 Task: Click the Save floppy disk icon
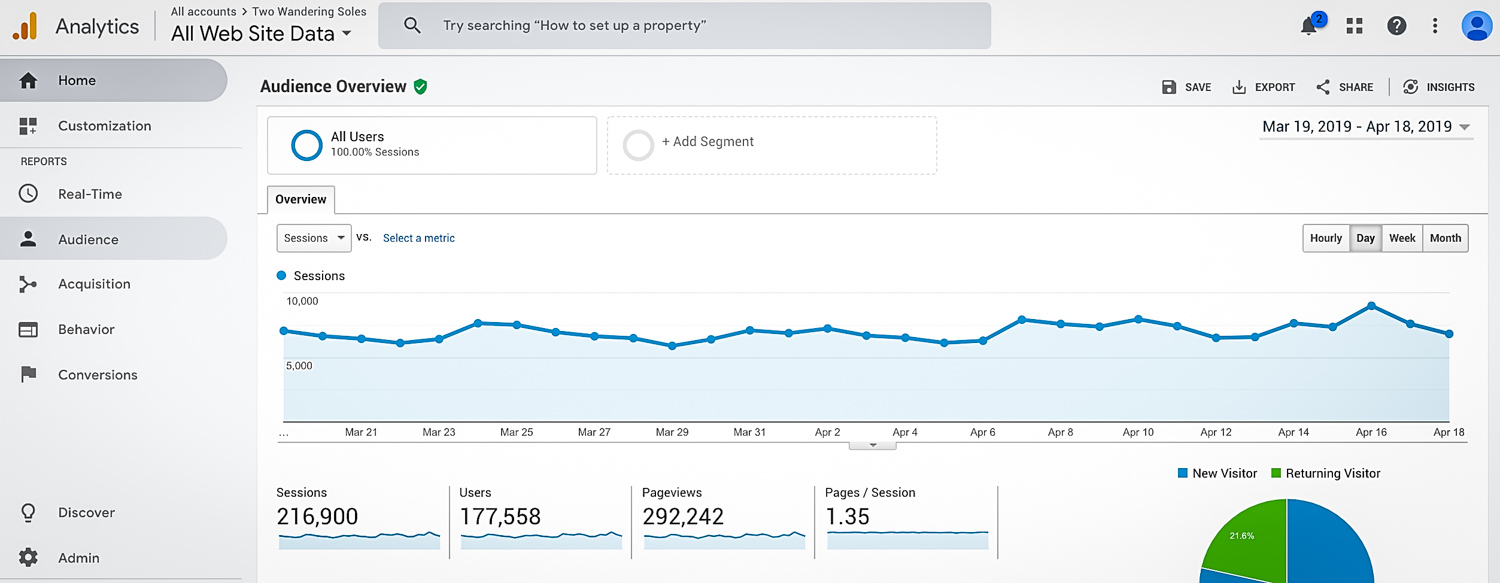1169,87
